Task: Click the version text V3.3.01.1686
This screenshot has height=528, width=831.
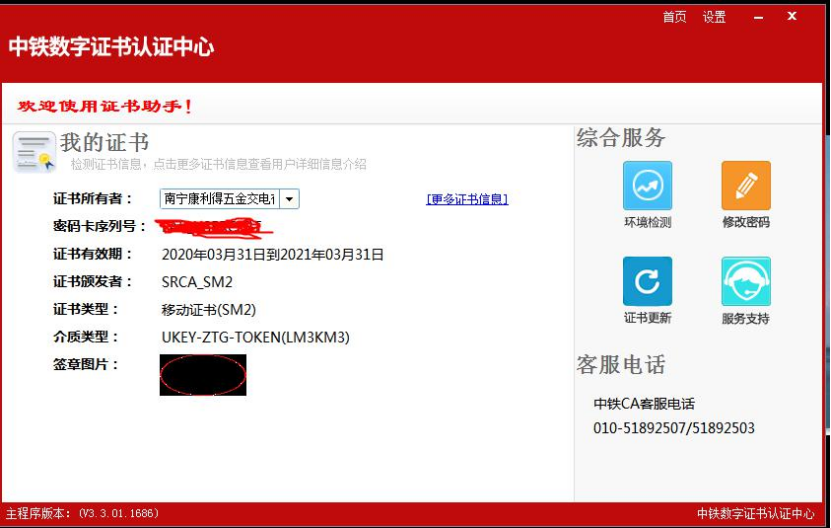Action: tap(119, 513)
